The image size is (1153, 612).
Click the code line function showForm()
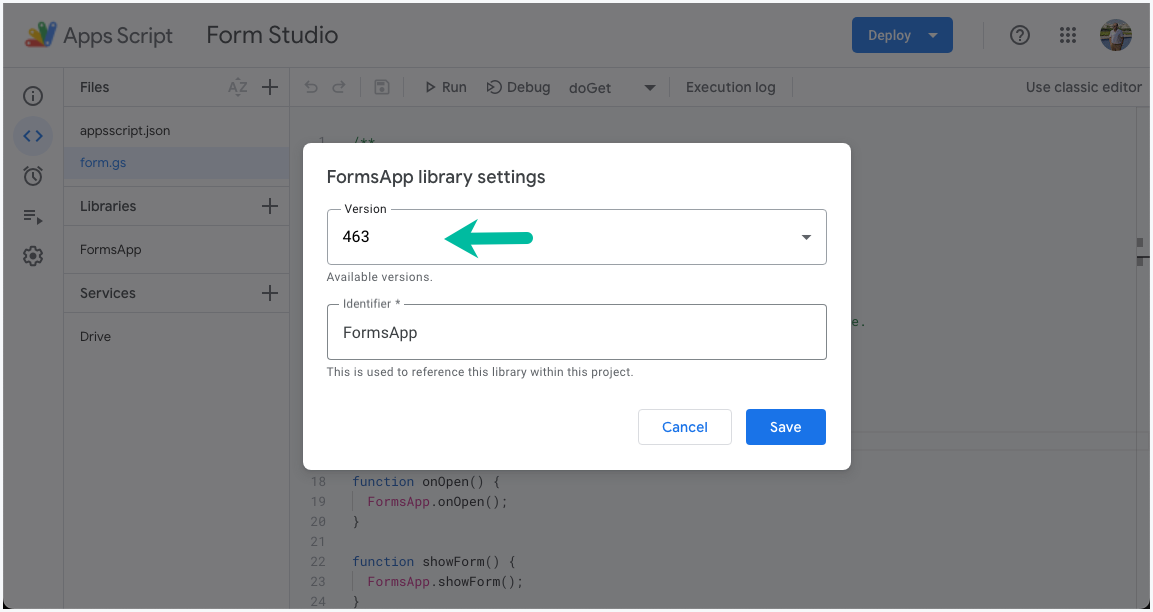click(x=434, y=562)
